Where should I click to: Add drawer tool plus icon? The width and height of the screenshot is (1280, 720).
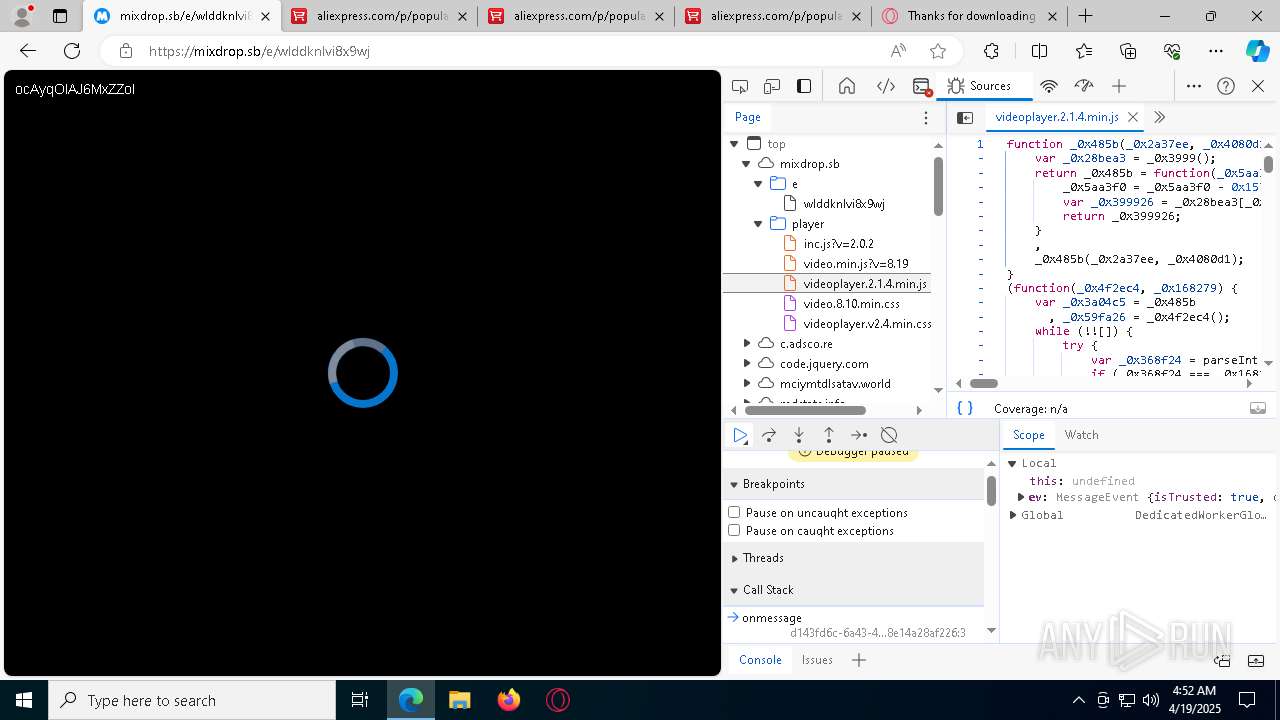tap(858, 659)
